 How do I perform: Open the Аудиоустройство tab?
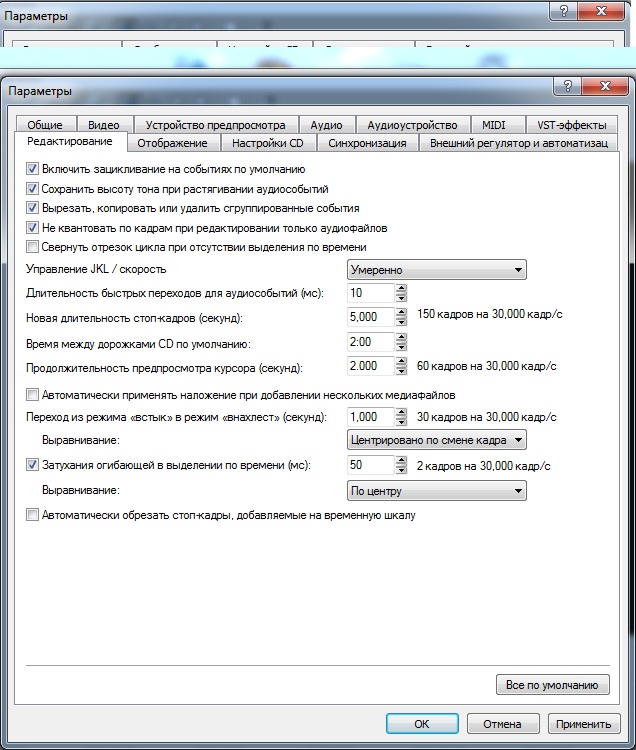pyautogui.click(x=412, y=125)
